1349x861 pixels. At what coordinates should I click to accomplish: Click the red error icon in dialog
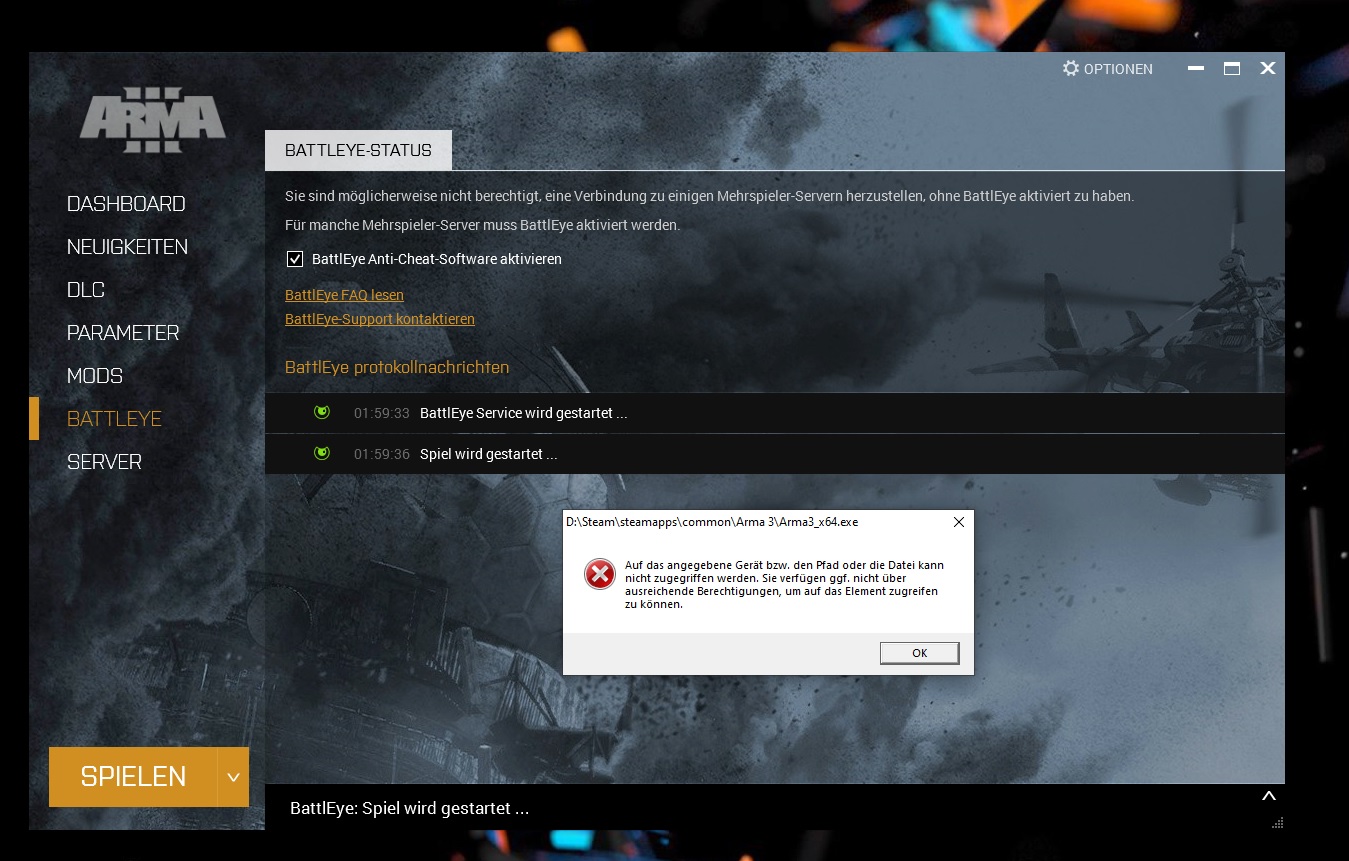tap(600, 574)
